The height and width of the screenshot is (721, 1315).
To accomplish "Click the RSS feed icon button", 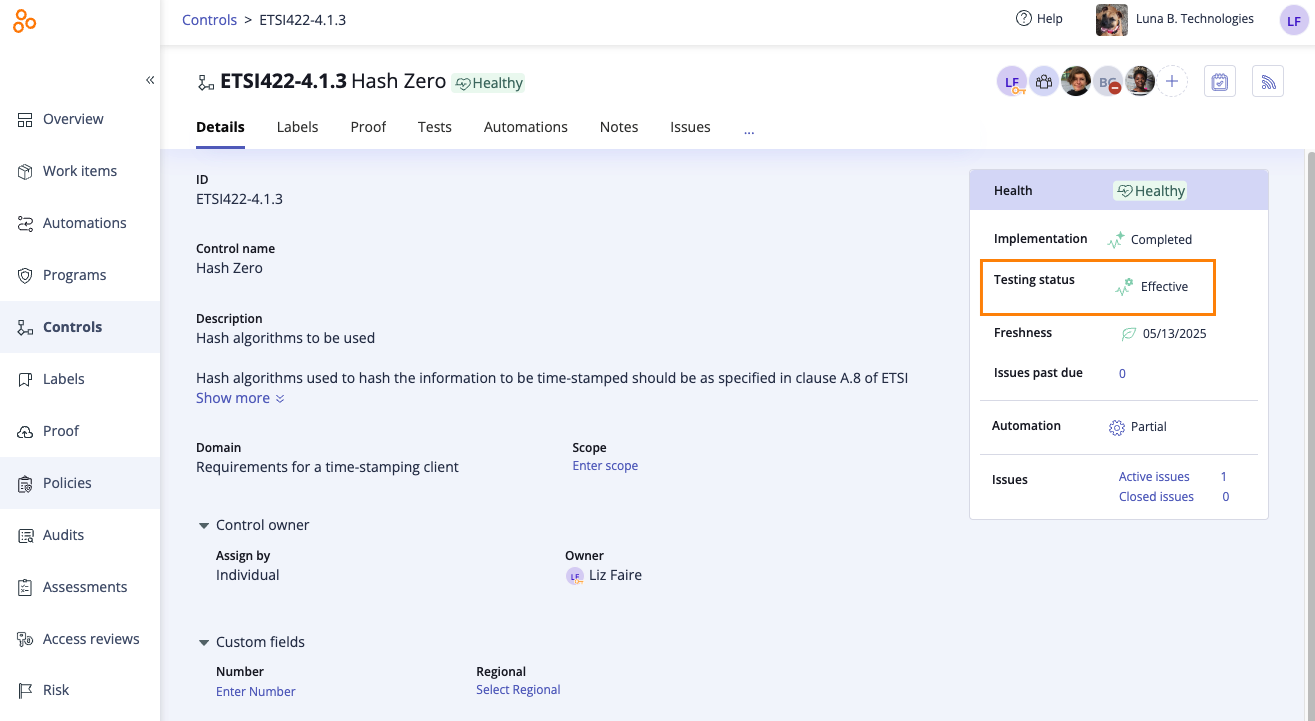I will 1267,82.
